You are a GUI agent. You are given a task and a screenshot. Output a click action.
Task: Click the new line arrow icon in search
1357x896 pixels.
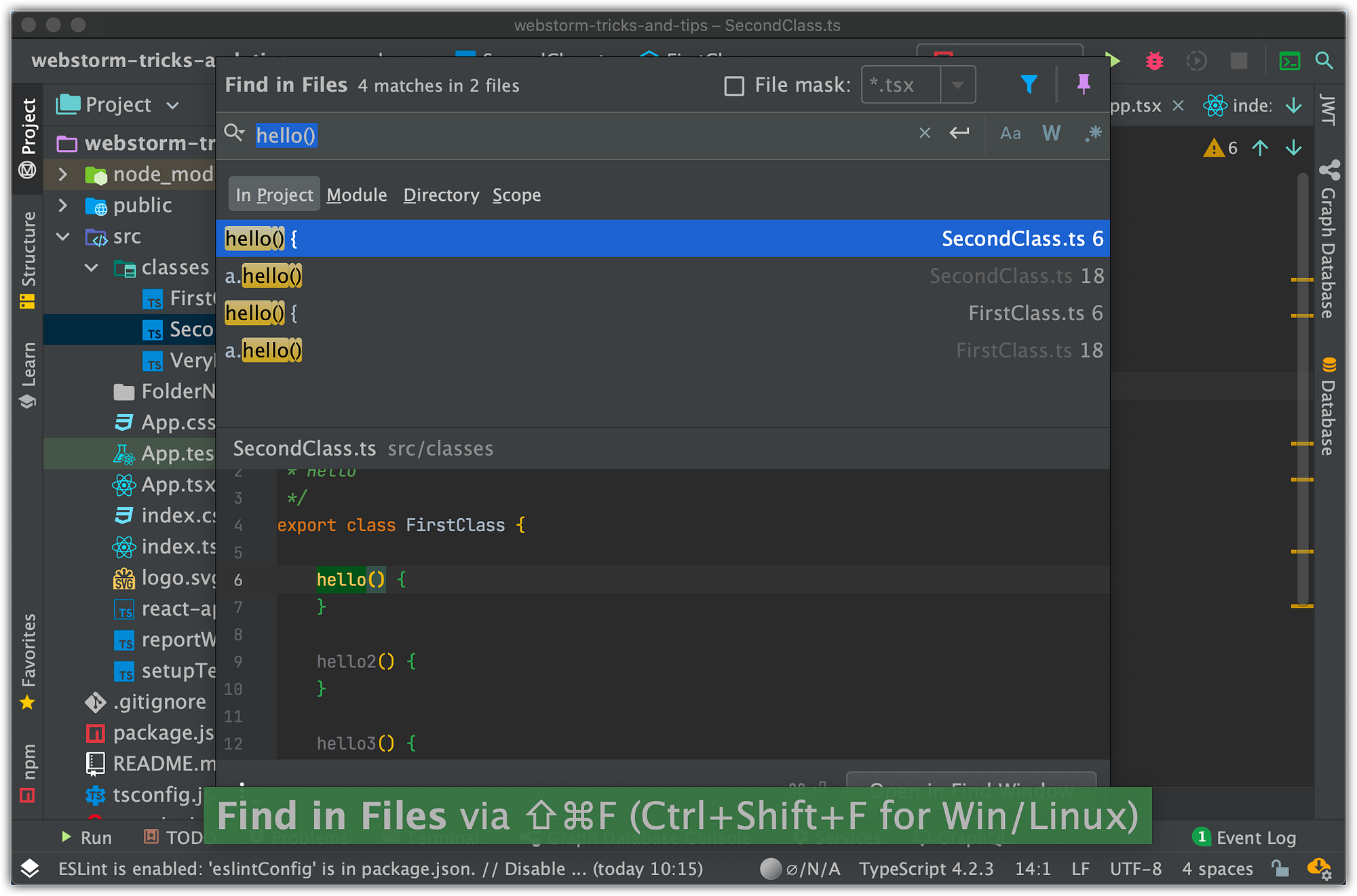tap(959, 134)
